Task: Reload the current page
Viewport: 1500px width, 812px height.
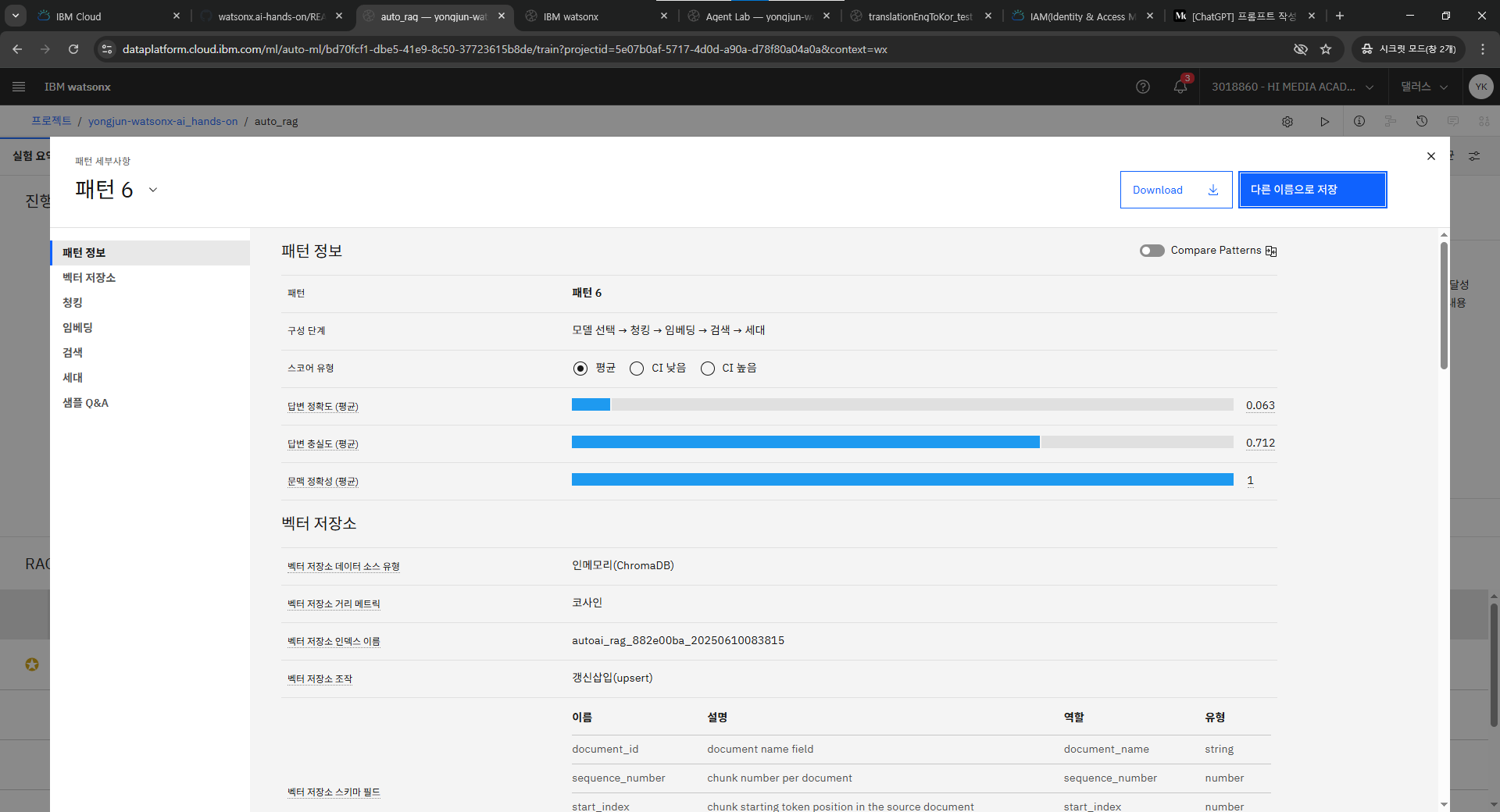Action: tap(73, 49)
